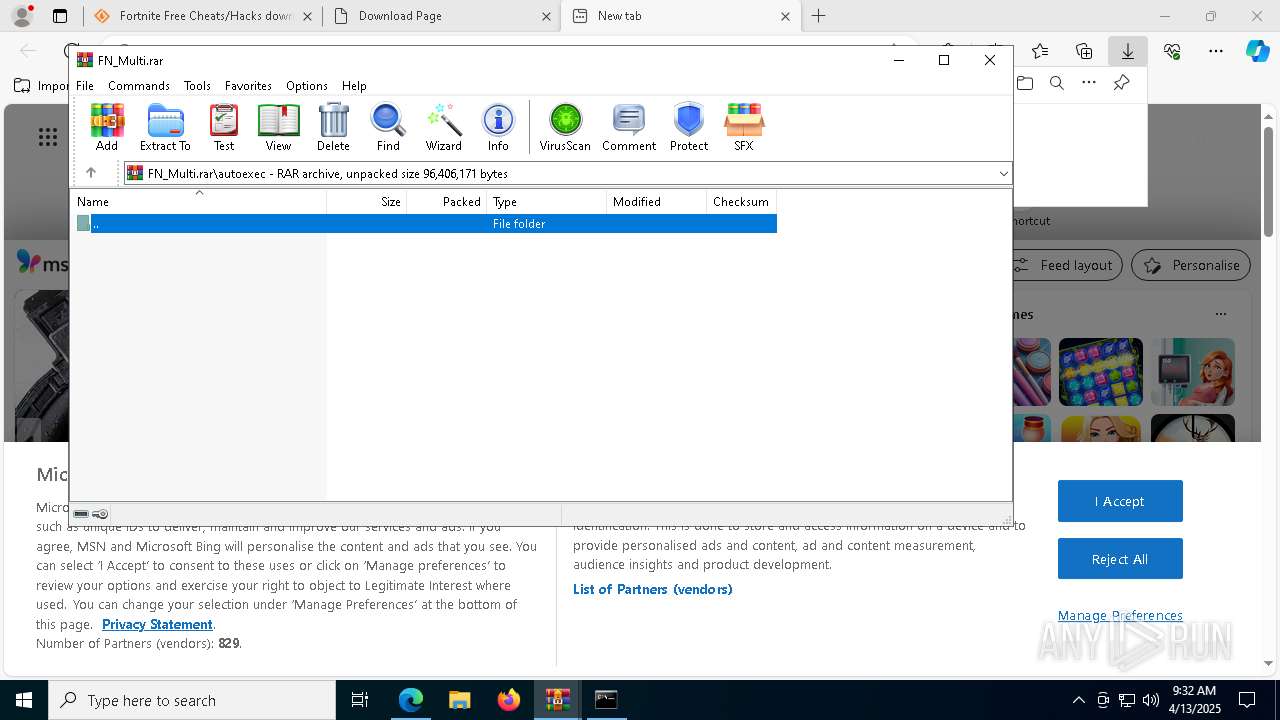
Task: Open the games card more options
Action: tap(1220, 314)
